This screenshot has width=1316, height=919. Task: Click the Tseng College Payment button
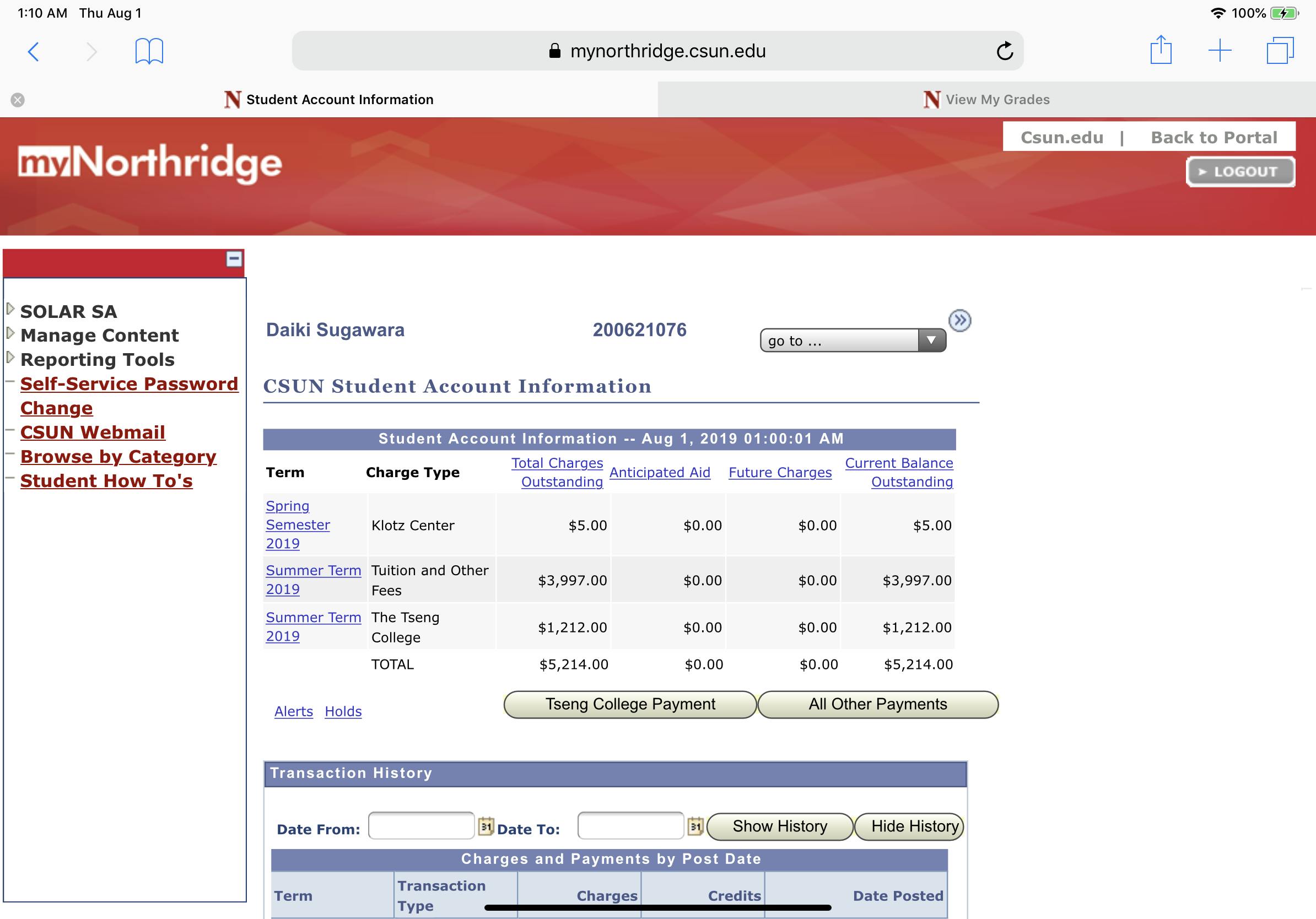pyautogui.click(x=630, y=704)
